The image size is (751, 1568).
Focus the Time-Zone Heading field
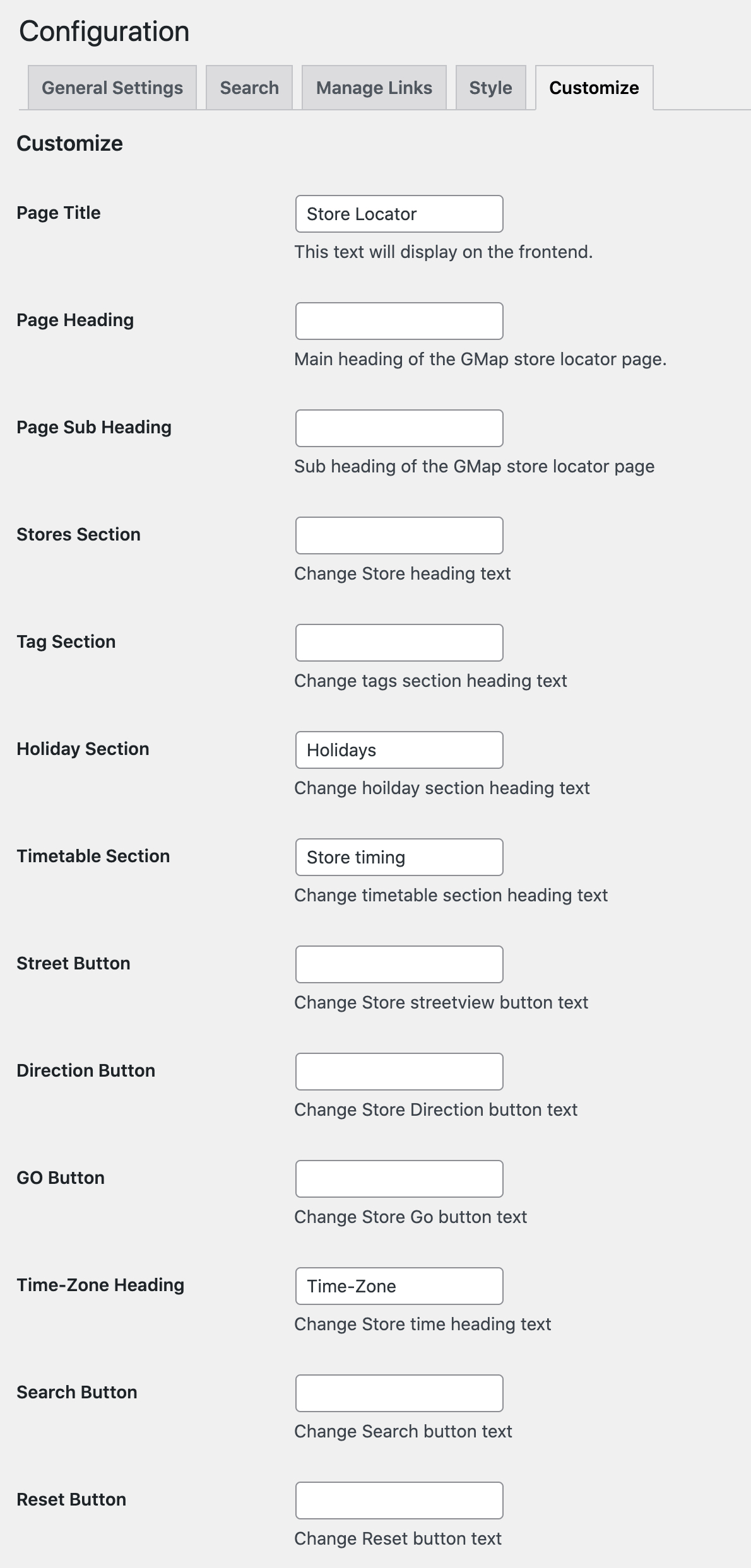click(399, 1286)
